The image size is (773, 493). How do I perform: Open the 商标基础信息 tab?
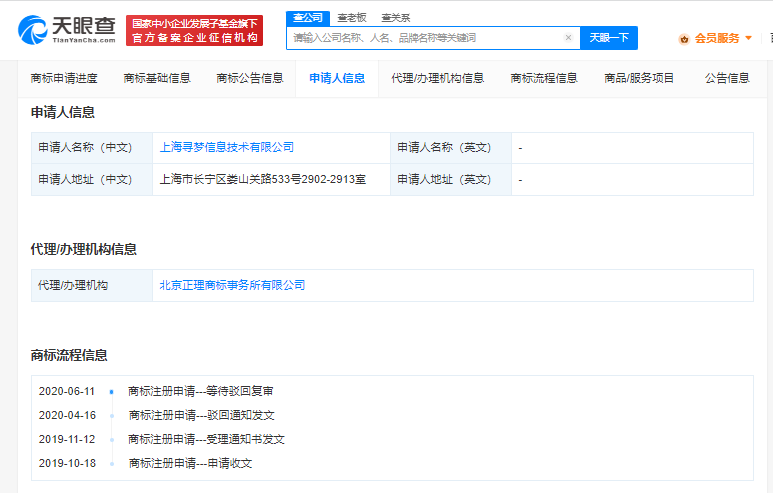[x=157, y=78]
